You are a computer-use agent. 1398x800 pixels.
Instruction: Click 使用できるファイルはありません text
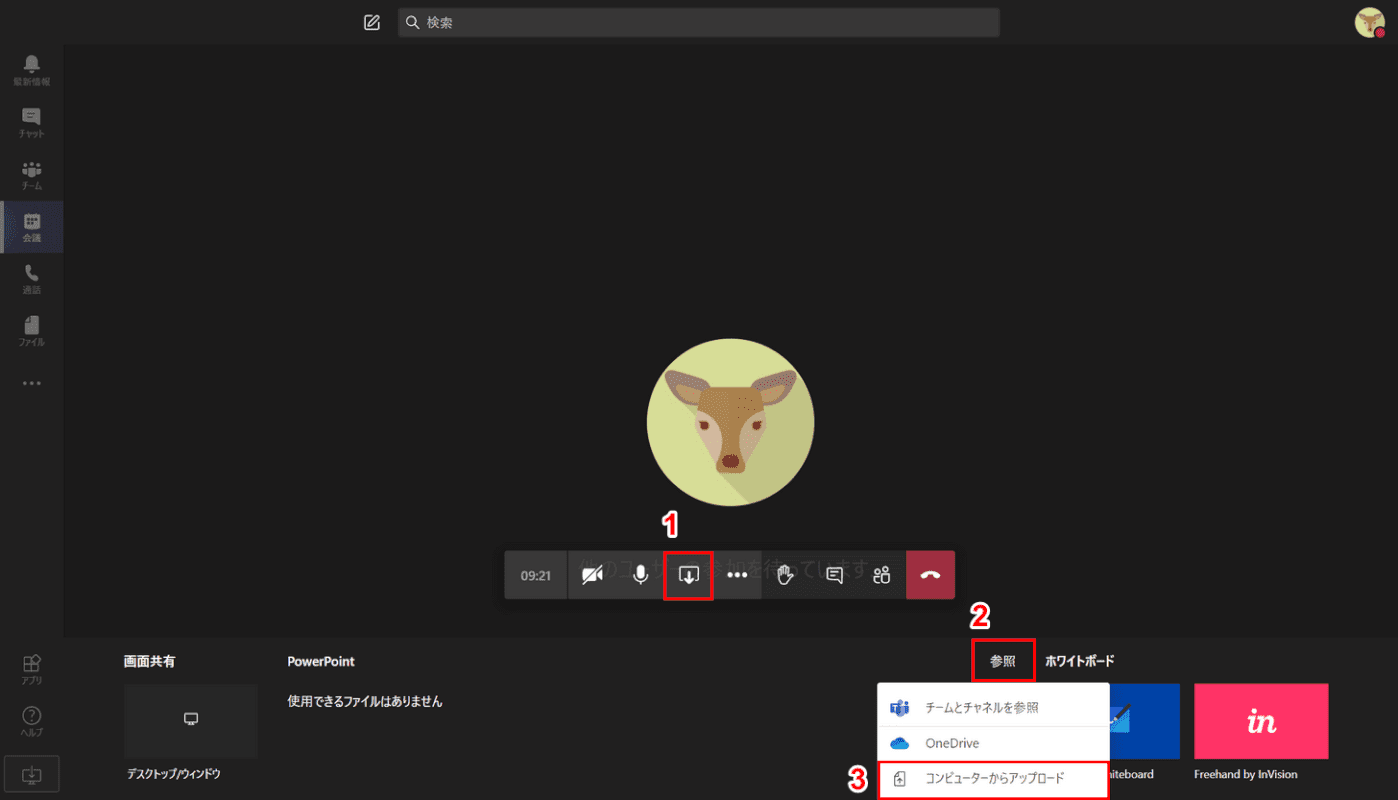(365, 701)
